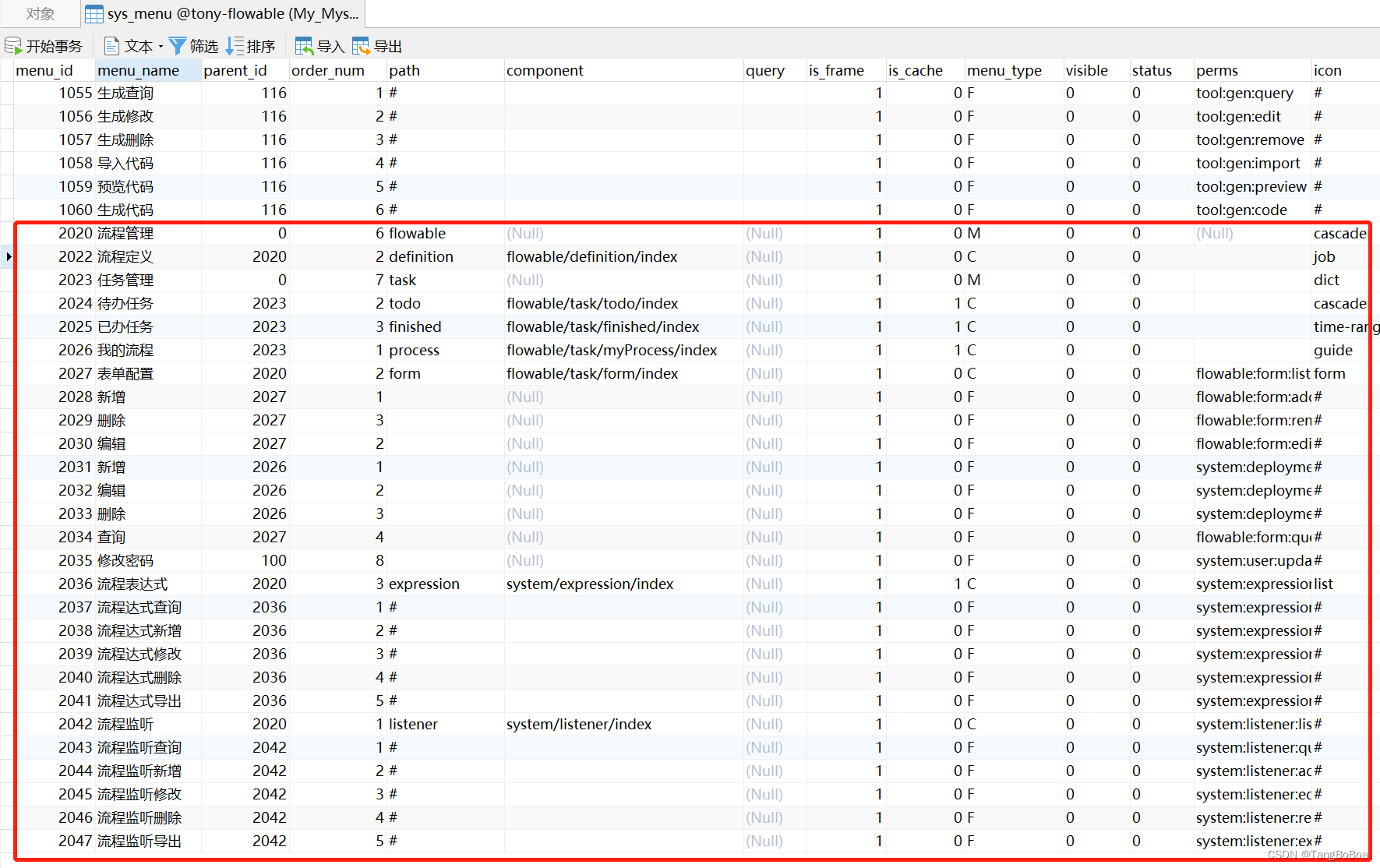
Task: Click the Sort (排序) icon
Action: click(235, 46)
